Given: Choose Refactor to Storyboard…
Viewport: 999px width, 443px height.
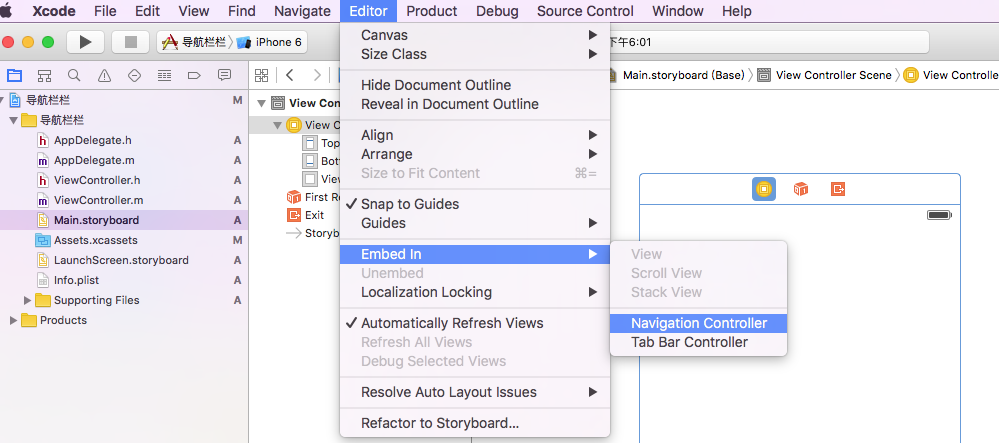Looking at the screenshot, I should pyautogui.click(x=475, y=423).
